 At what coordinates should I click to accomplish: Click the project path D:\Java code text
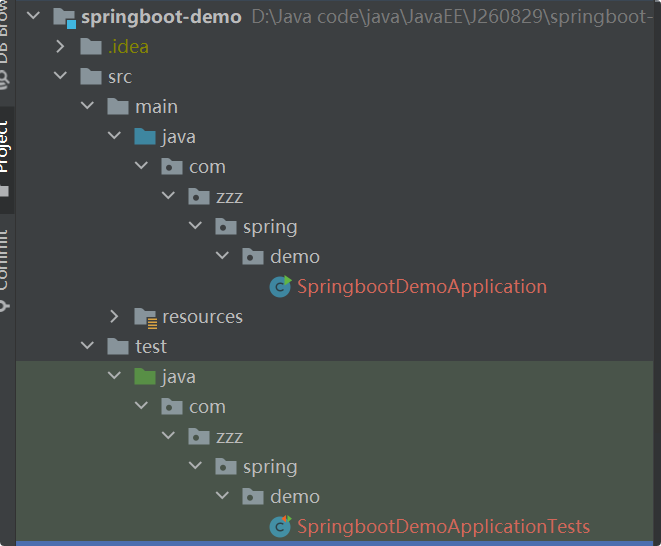(451, 17)
